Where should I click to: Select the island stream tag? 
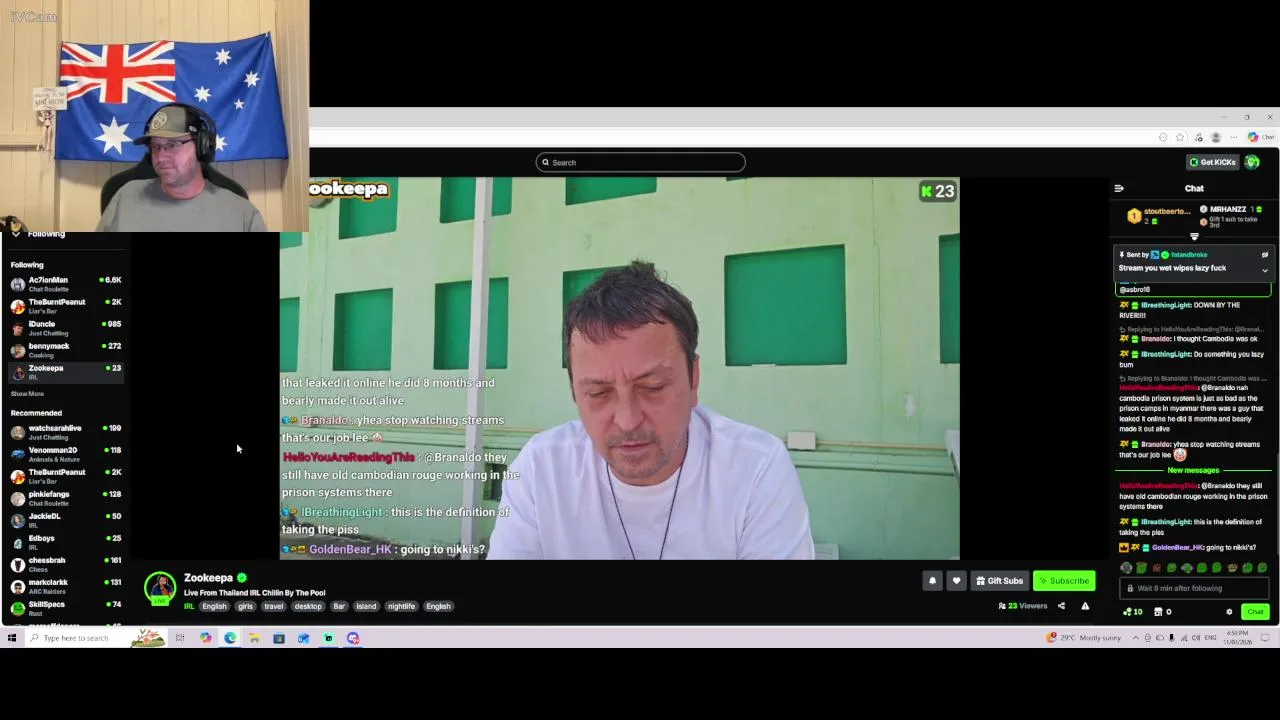[x=366, y=606]
